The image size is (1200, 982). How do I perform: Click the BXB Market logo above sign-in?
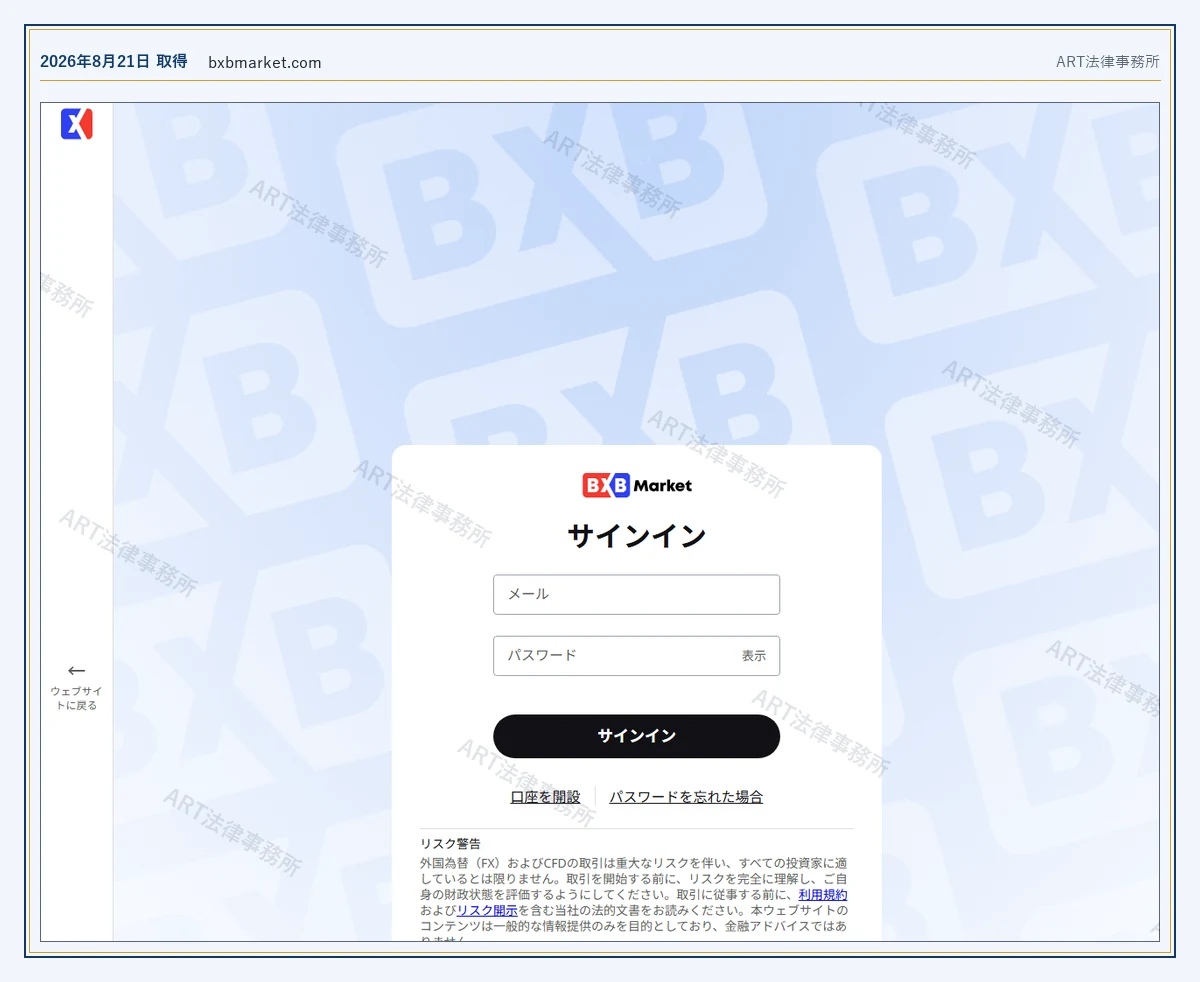[637, 485]
